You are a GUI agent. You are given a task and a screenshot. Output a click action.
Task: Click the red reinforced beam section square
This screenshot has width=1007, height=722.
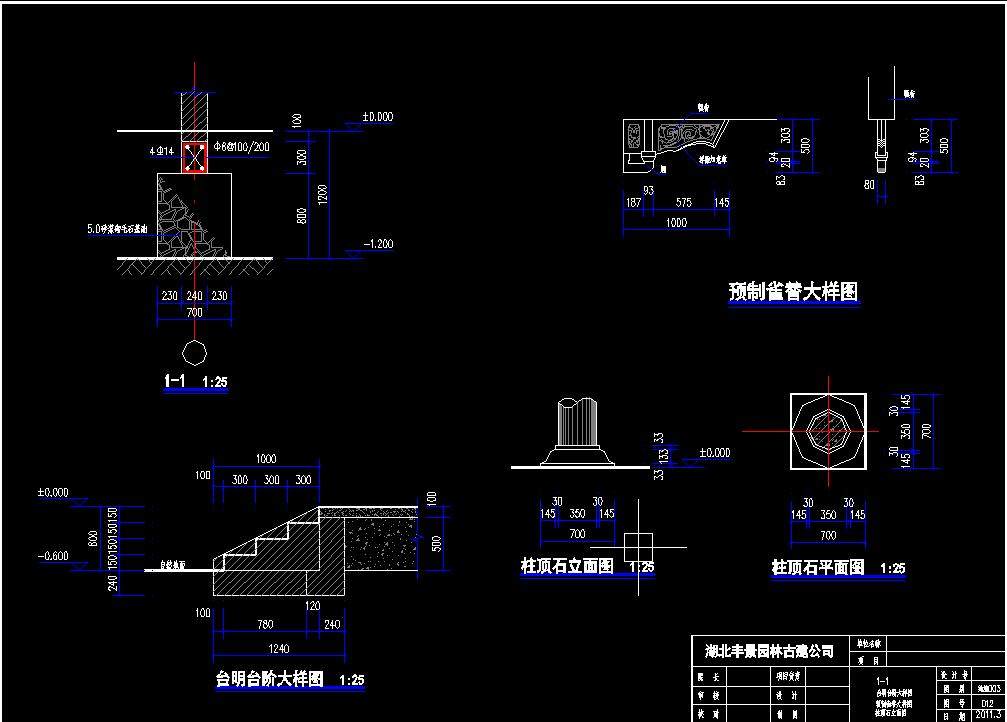point(194,157)
